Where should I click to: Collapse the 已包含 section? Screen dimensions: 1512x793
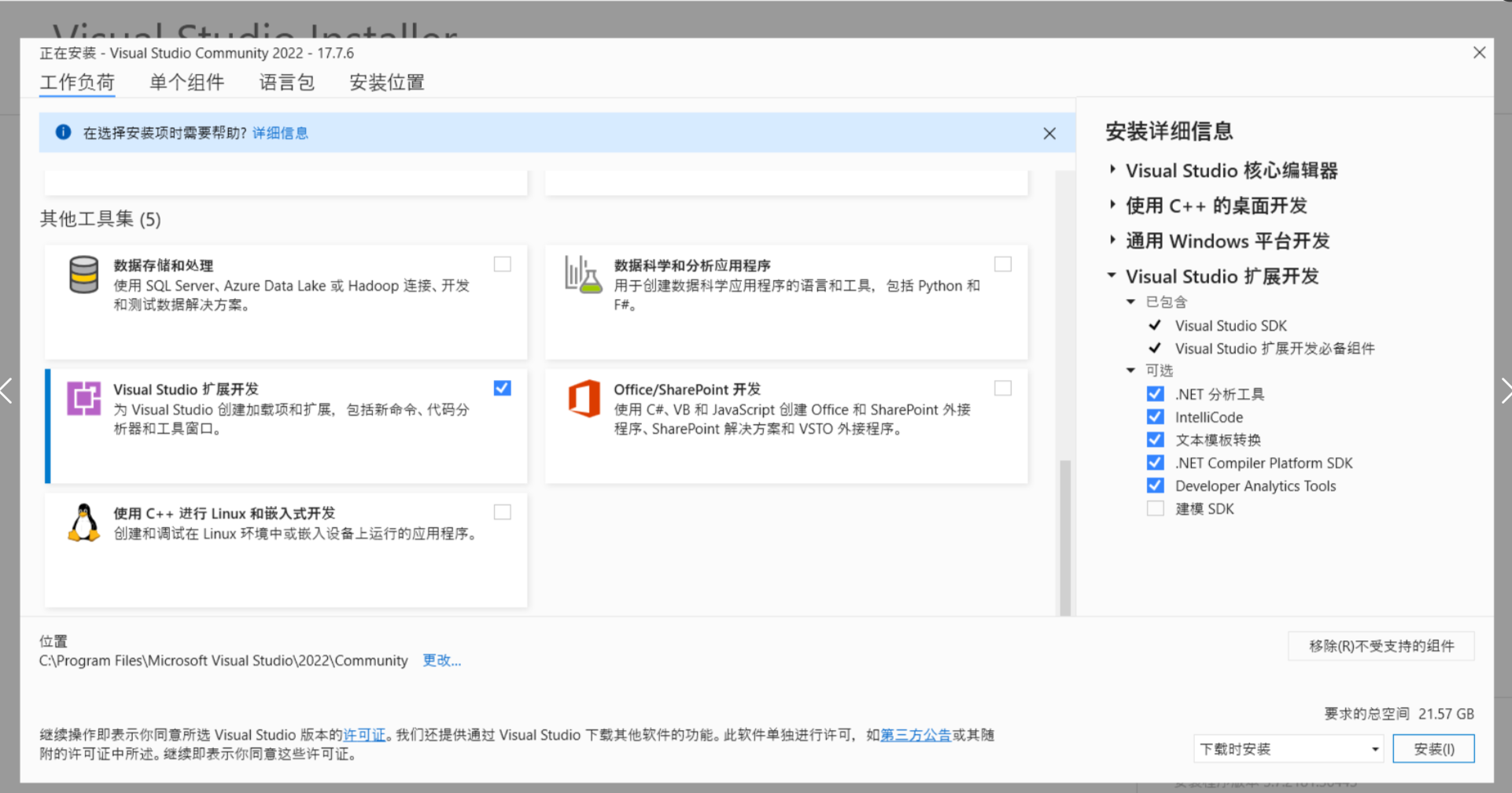coord(1130,301)
